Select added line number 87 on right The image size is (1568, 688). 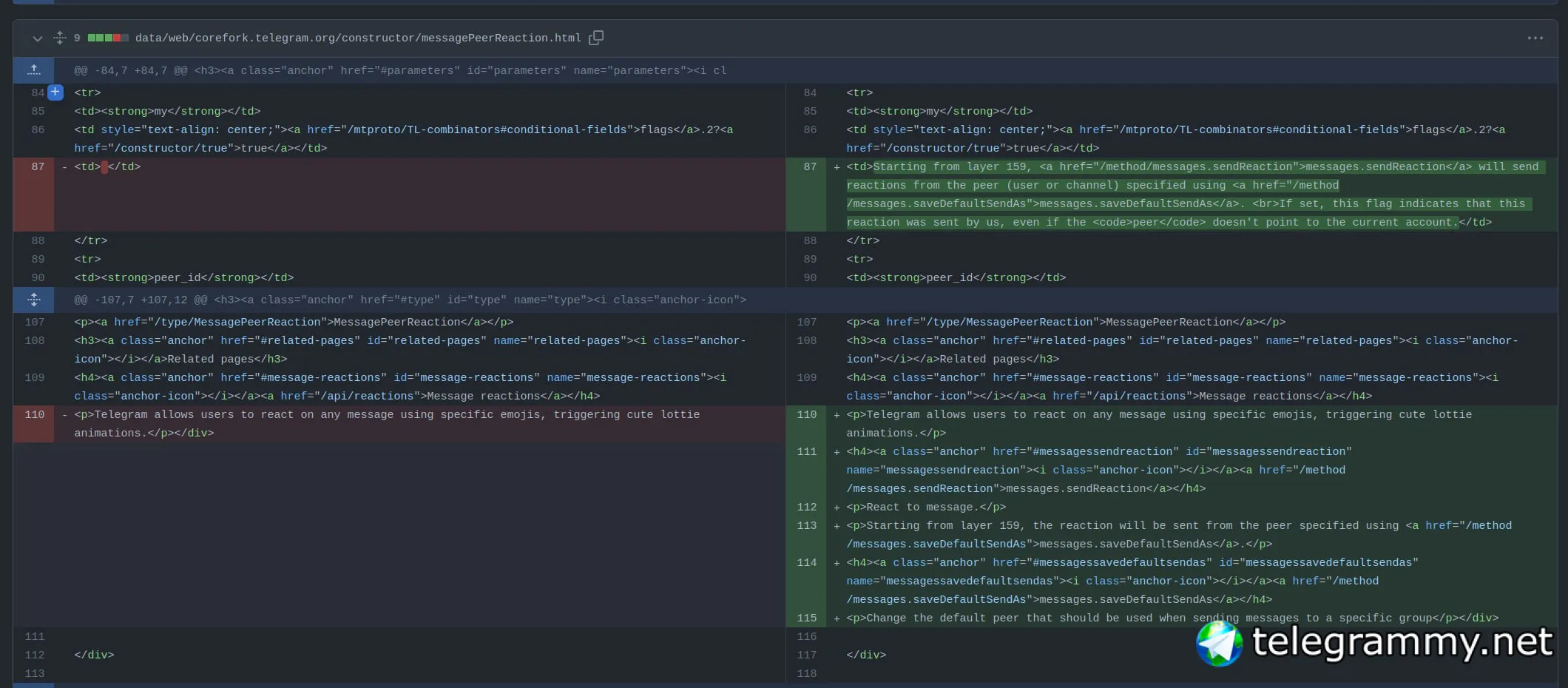pos(810,167)
